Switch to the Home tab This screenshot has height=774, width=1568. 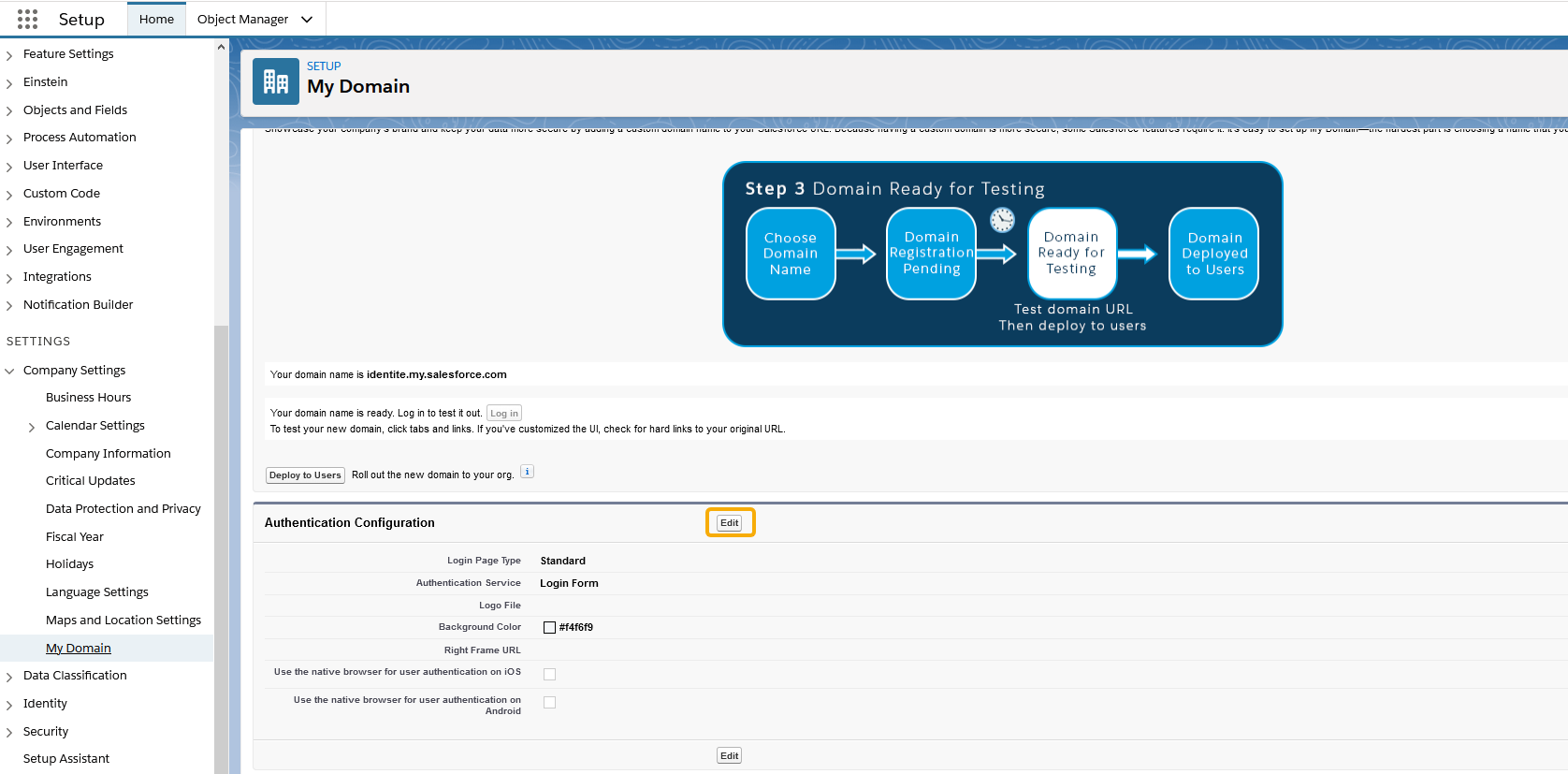[156, 19]
